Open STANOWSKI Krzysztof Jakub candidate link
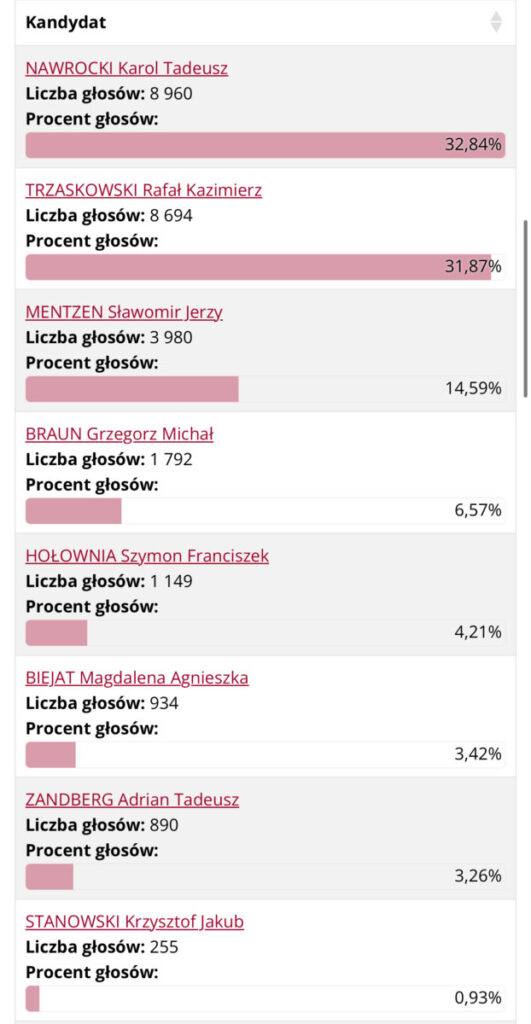Screen dimensions: 531x1024 [135, 922]
